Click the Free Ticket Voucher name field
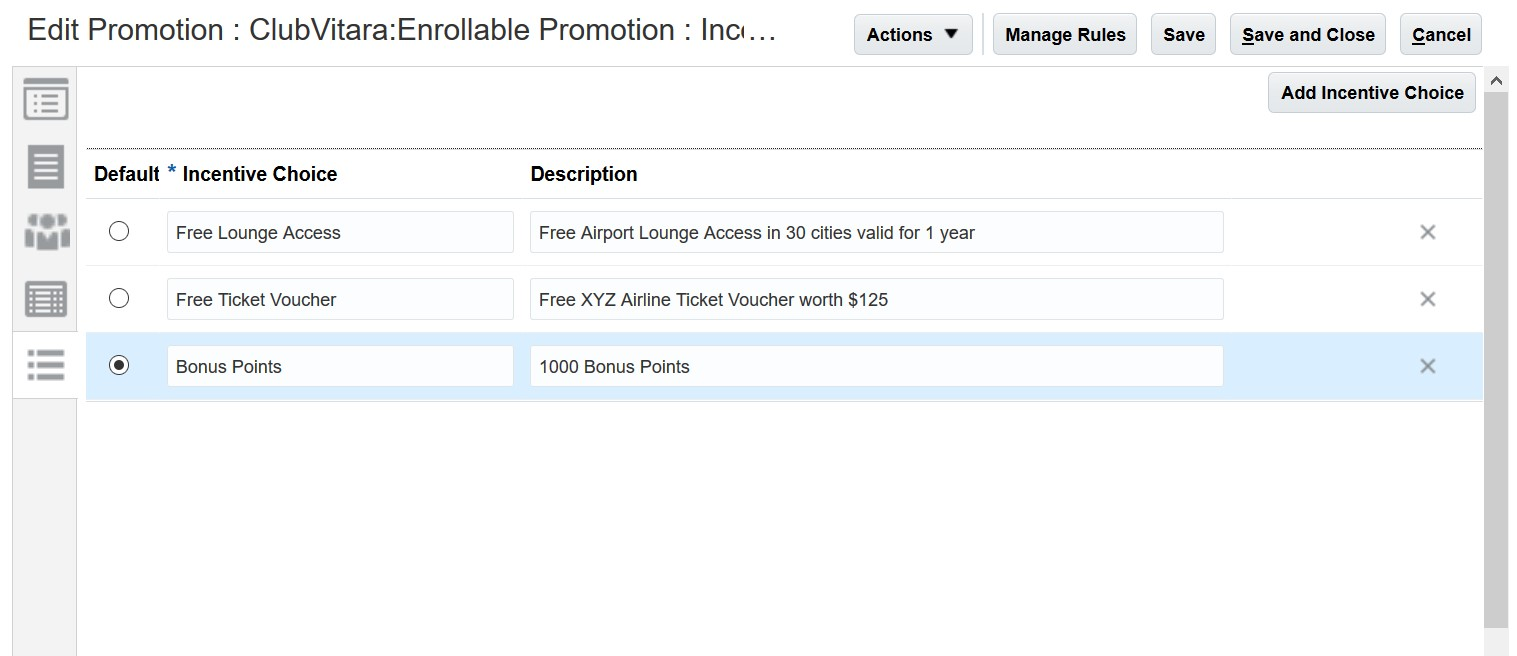Viewport: 1517px width, 656px height. pyautogui.click(x=340, y=300)
